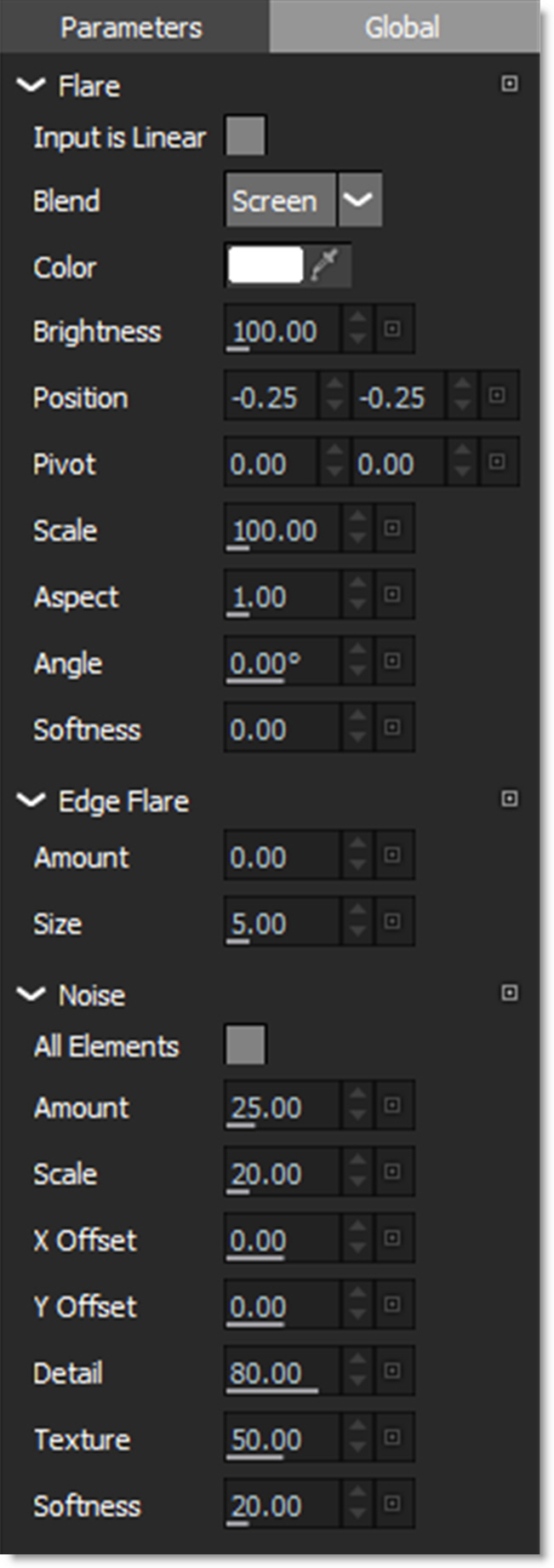
Task: Click the Noise group reset icon
Action: pos(509,993)
